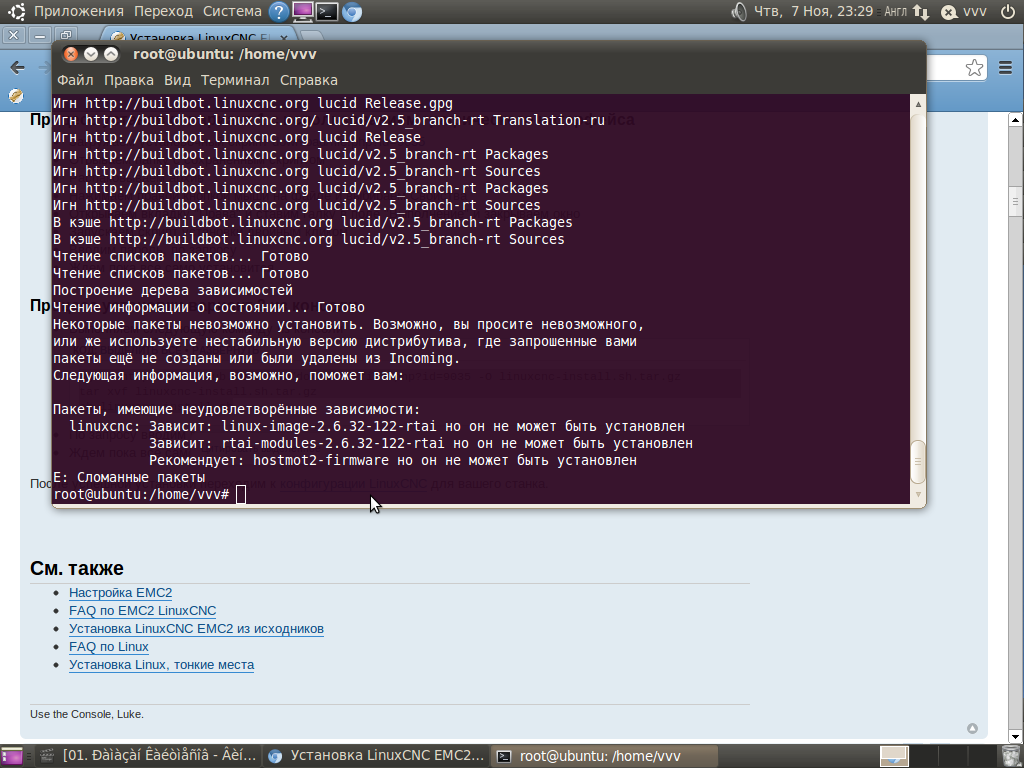Click show desktop icon in bottom panel
1024x768 pixels.
(x=11, y=756)
